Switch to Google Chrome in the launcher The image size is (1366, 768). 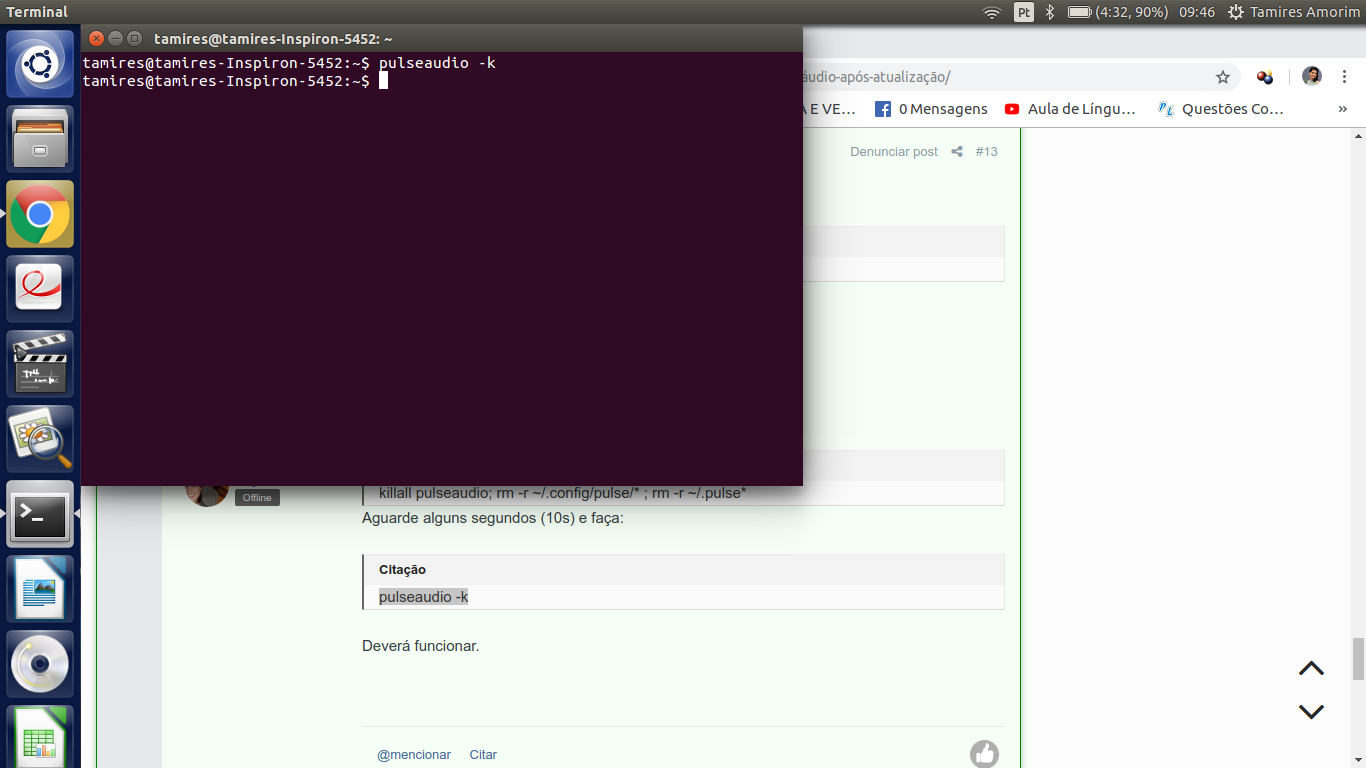point(40,214)
